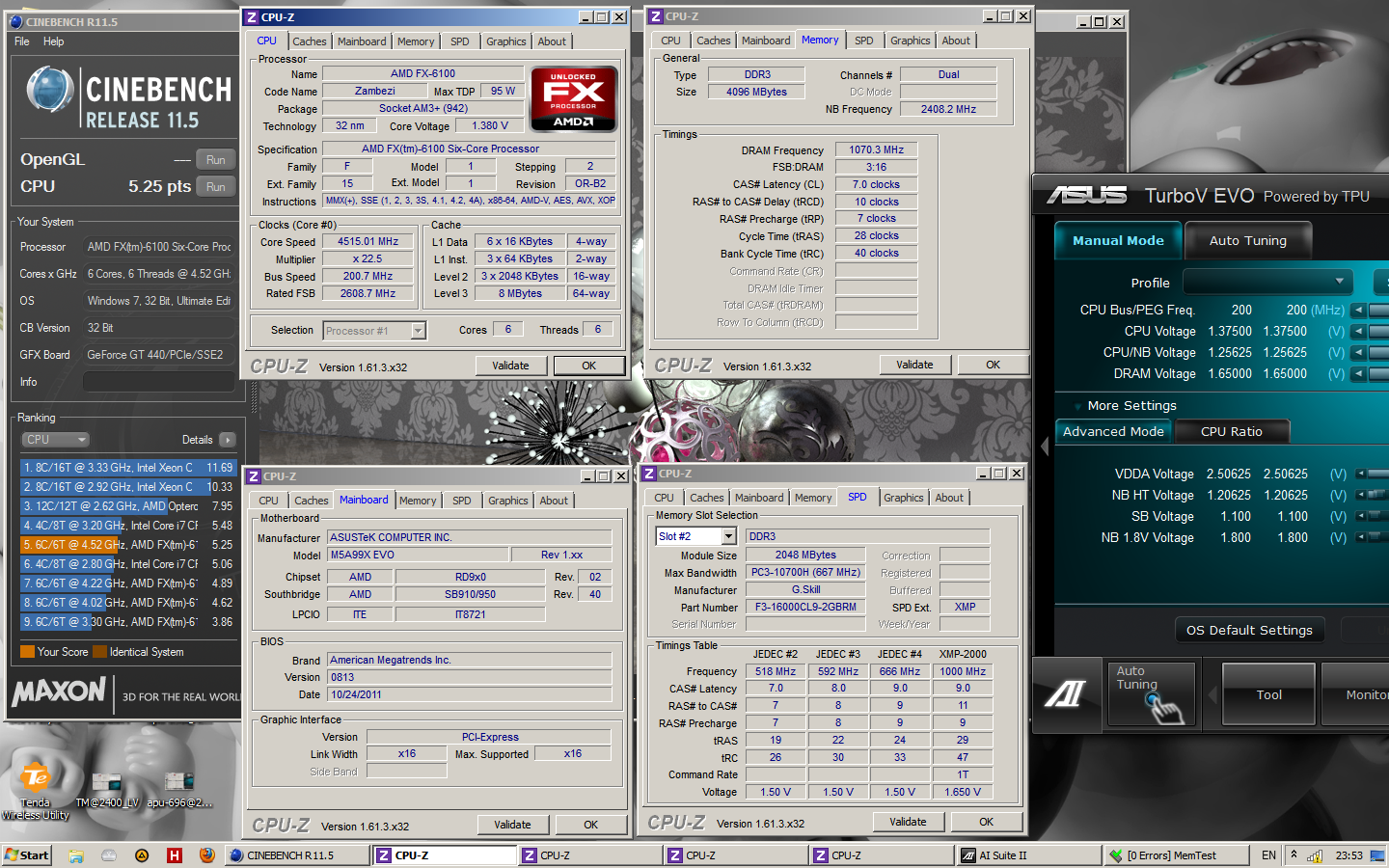This screenshot has height=868, width=1389.
Task: Click OS Default Settings in TurboV
Action: [x=1249, y=631]
